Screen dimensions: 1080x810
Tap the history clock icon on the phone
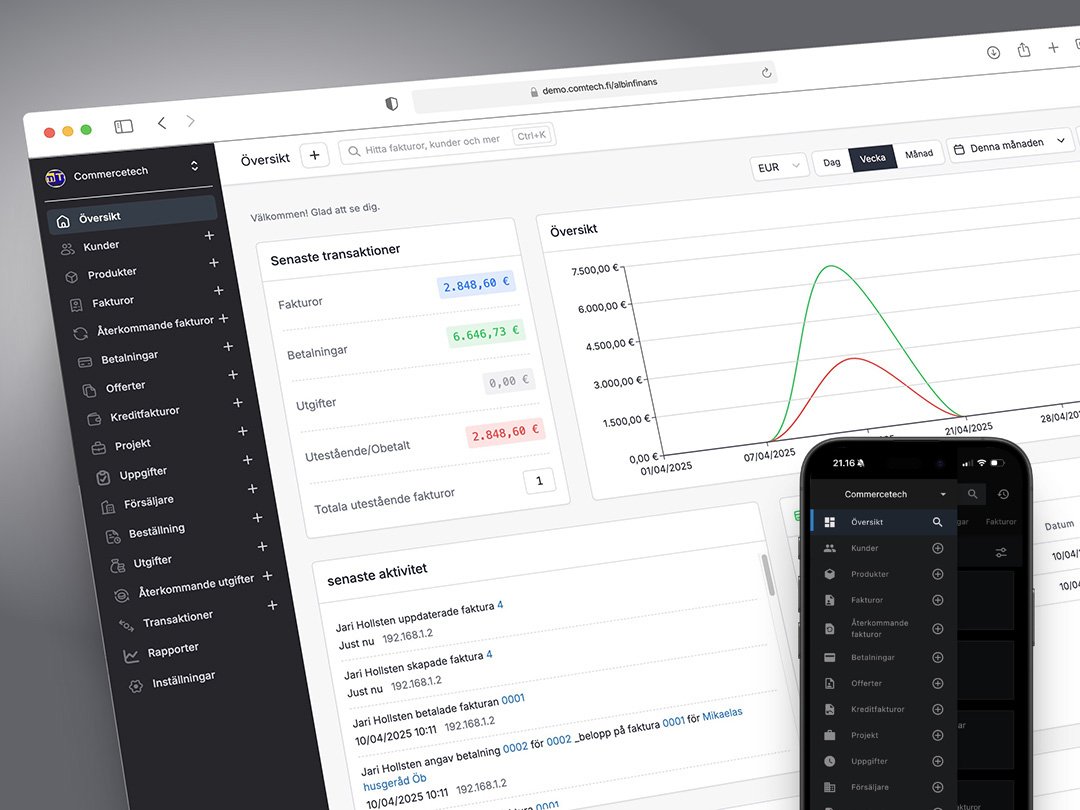tap(1003, 494)
